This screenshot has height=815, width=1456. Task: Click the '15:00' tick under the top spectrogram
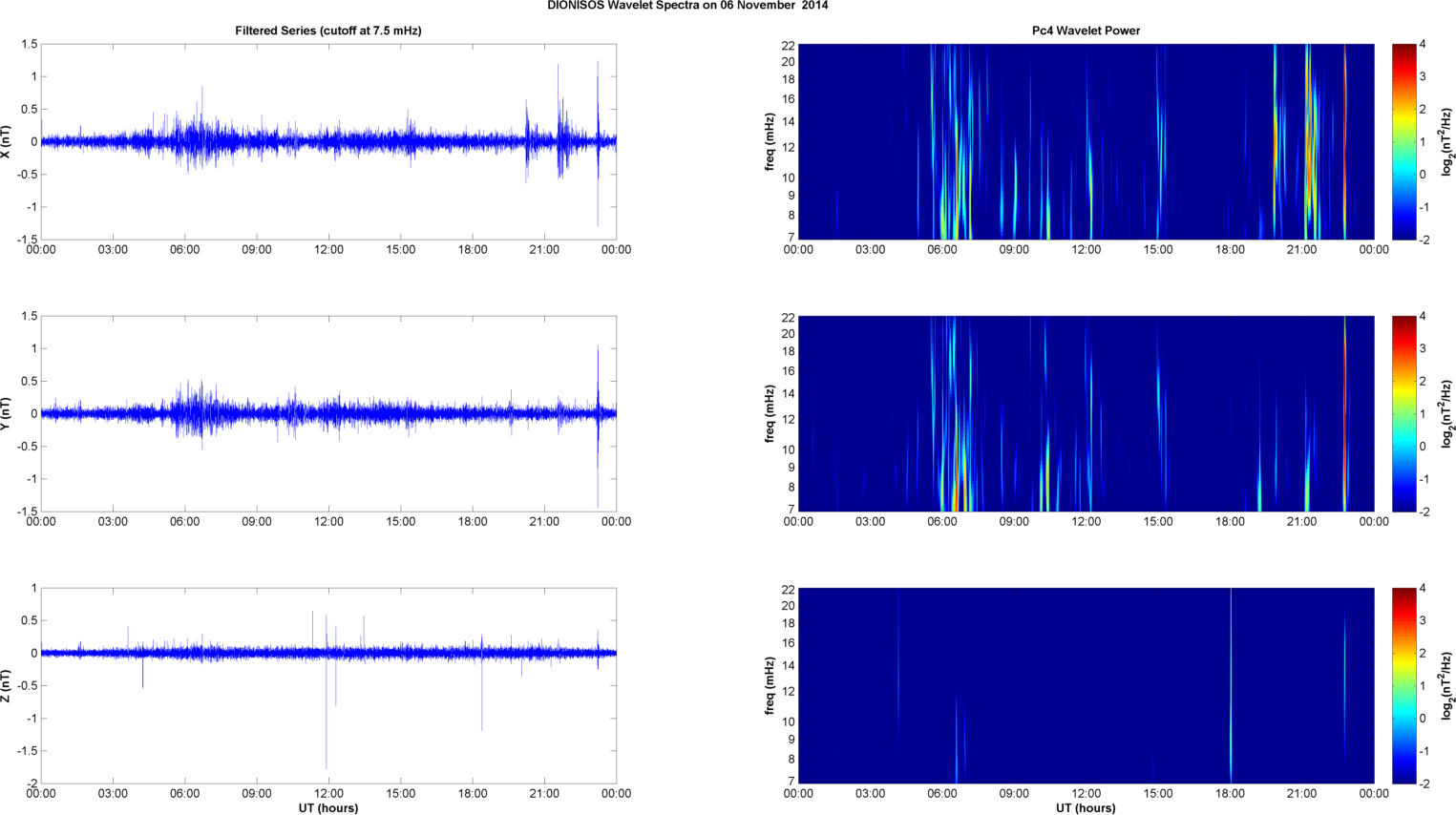coord(1158,250)
